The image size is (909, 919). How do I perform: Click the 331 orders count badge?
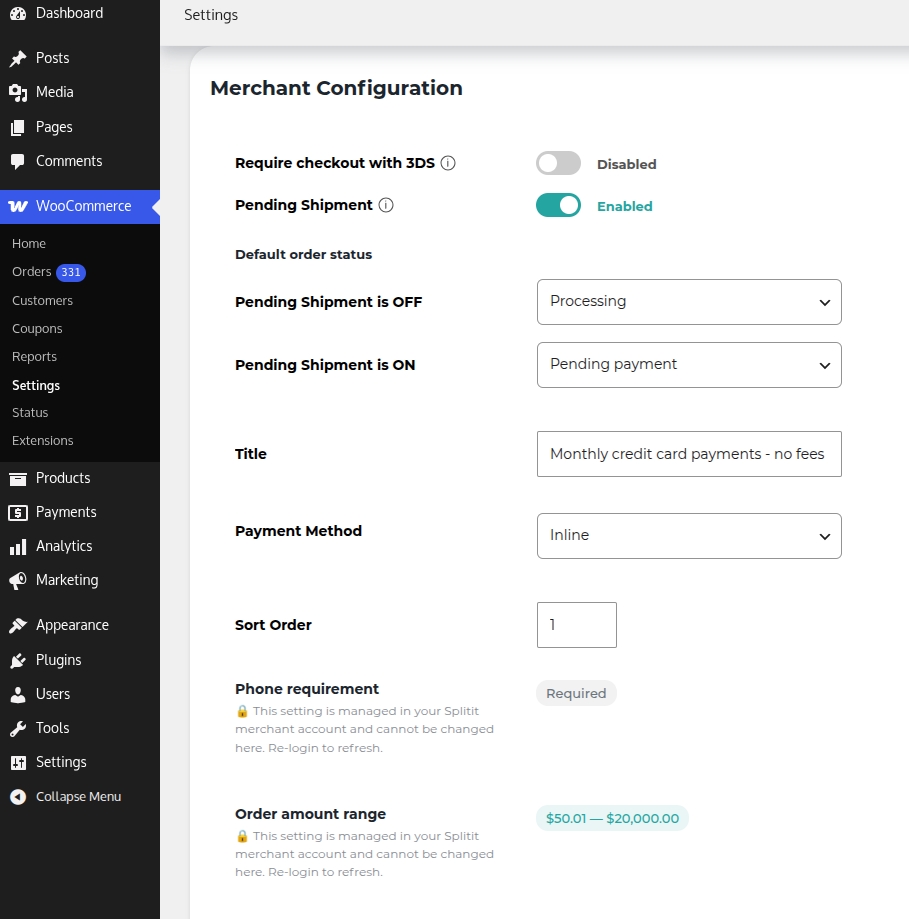[71, 273]
